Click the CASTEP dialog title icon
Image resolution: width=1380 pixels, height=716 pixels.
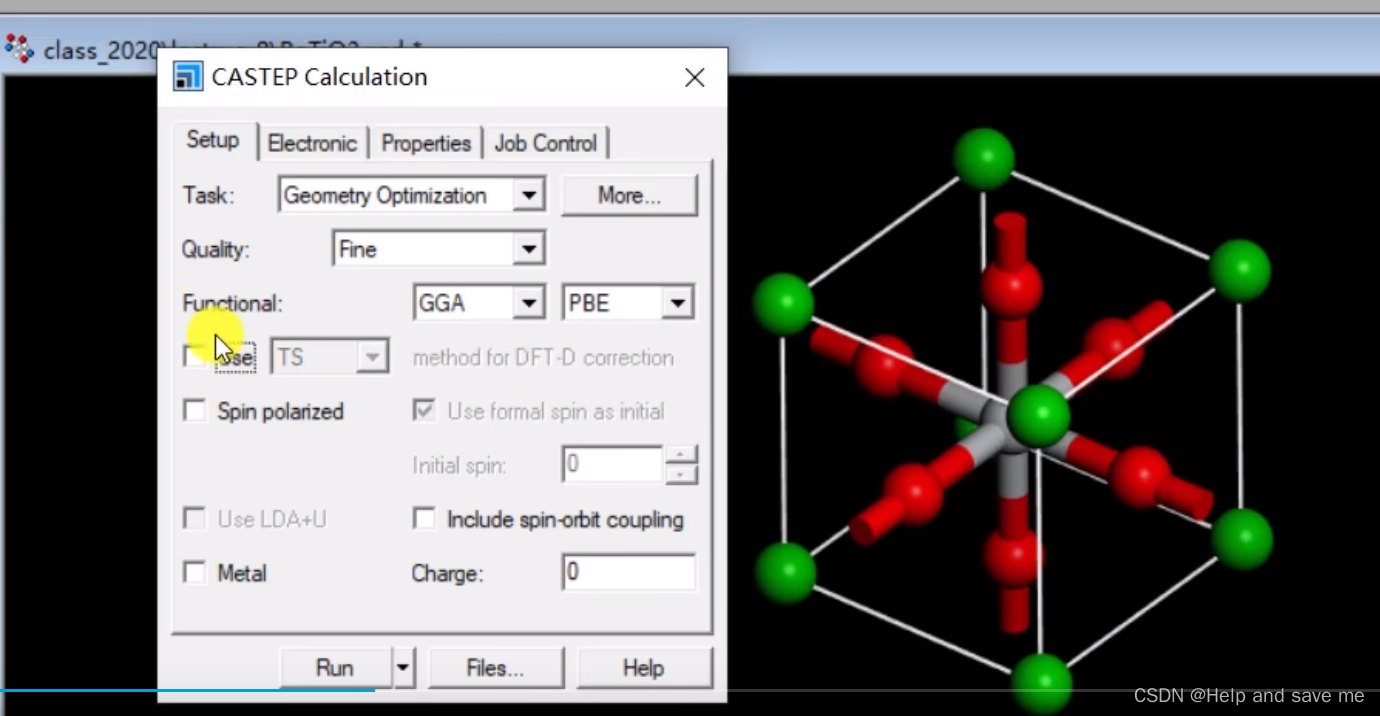coord(188,77)
